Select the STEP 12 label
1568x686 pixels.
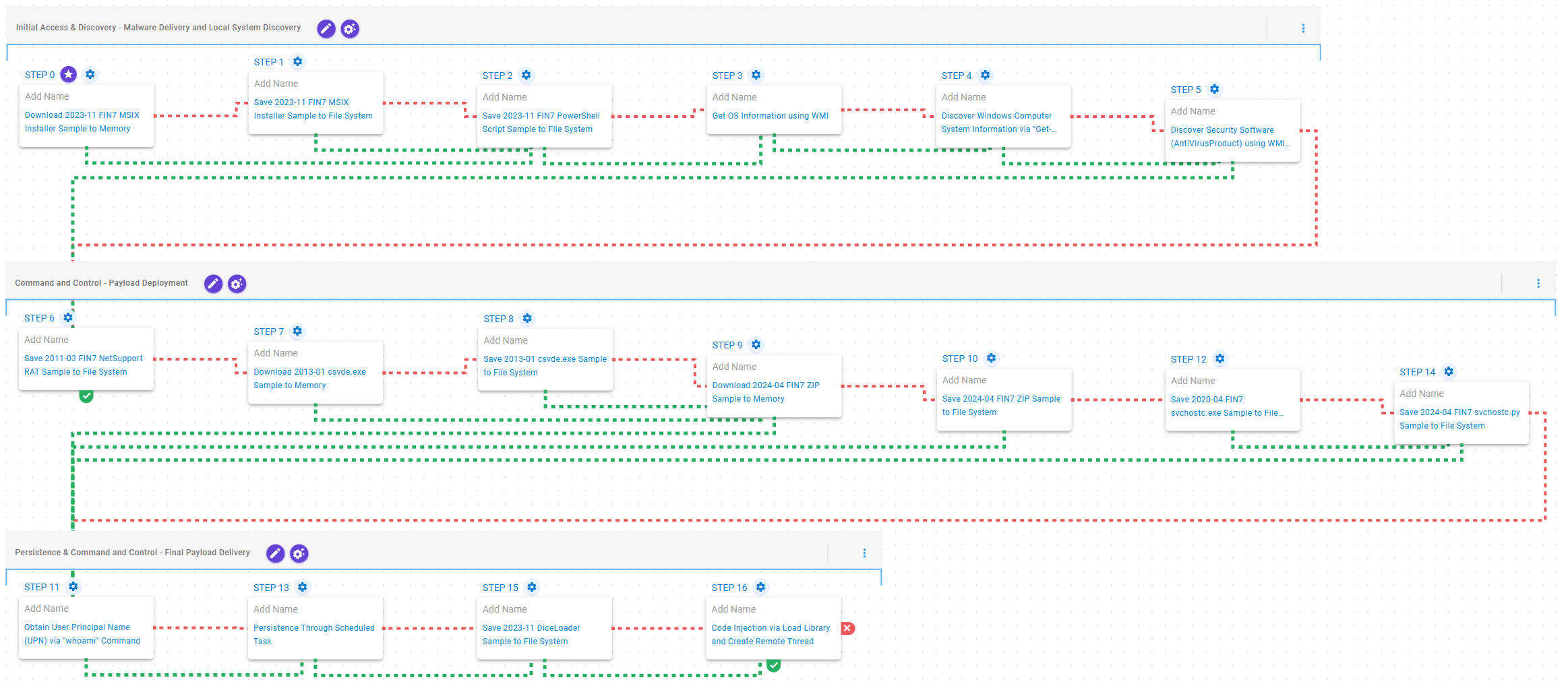click(x=1188, y=359)
